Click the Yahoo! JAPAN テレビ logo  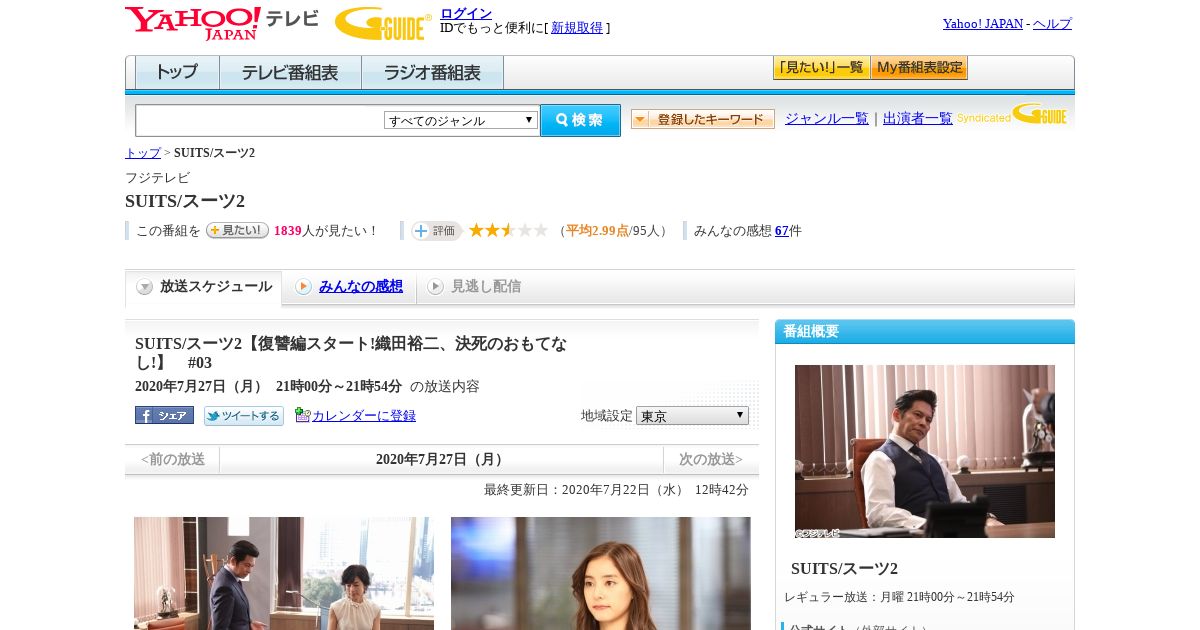(222, 23)
